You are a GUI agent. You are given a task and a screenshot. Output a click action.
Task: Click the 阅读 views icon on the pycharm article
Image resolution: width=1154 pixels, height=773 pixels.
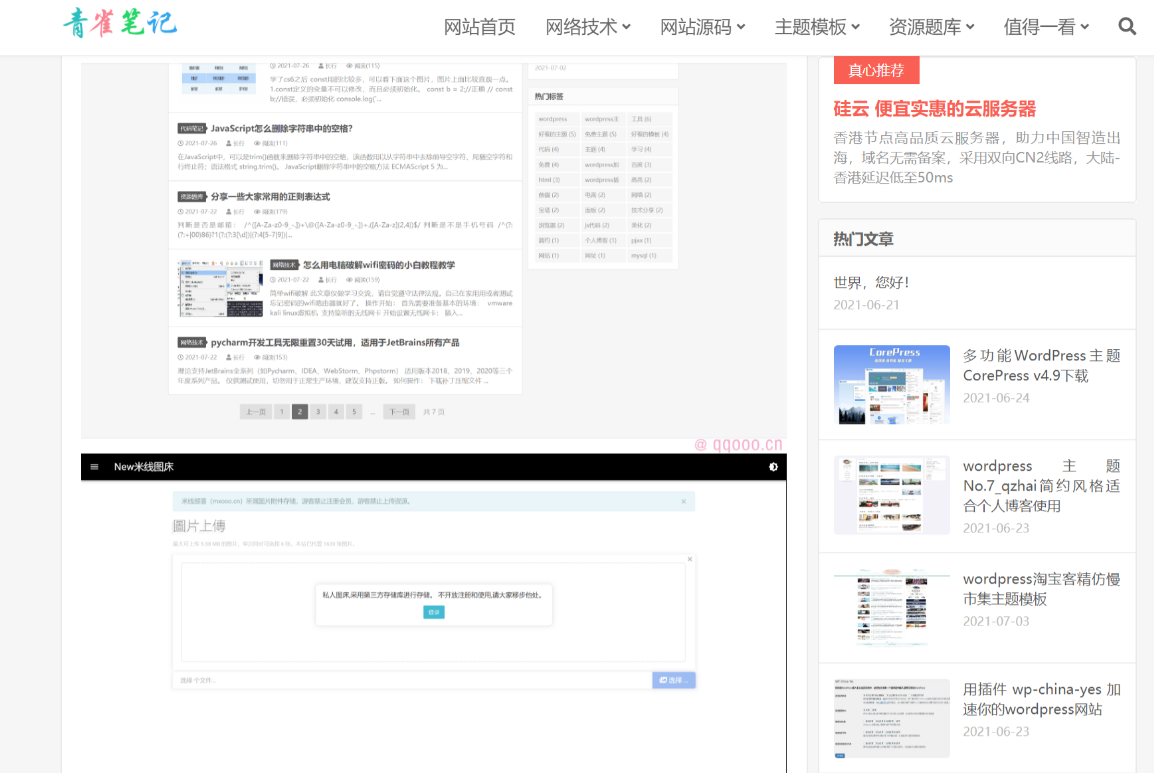(256, 356)
